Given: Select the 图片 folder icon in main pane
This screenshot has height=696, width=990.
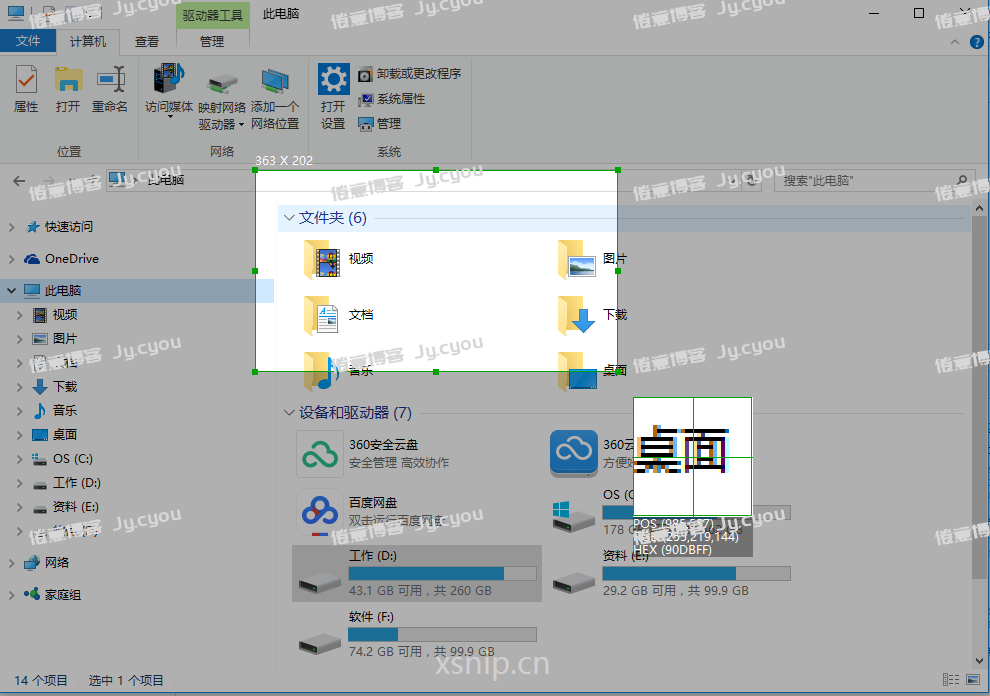Looking at the screenshot, I should point(576,260).
